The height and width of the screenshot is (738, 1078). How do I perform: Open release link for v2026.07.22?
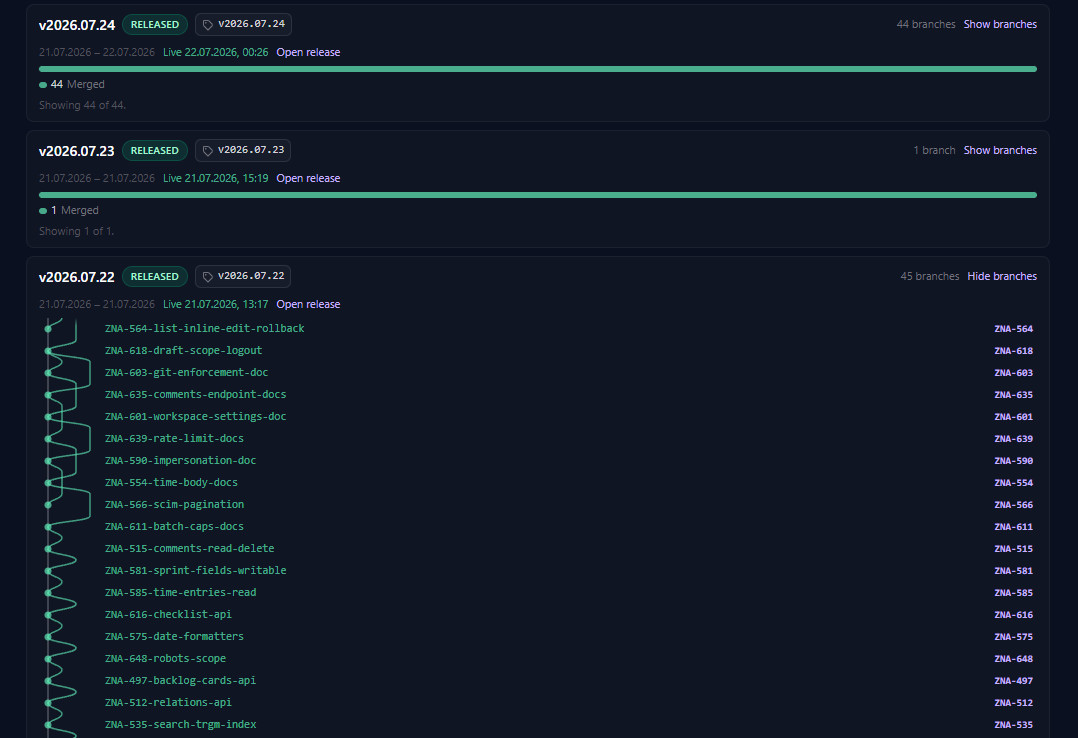[x=308, y=304]
